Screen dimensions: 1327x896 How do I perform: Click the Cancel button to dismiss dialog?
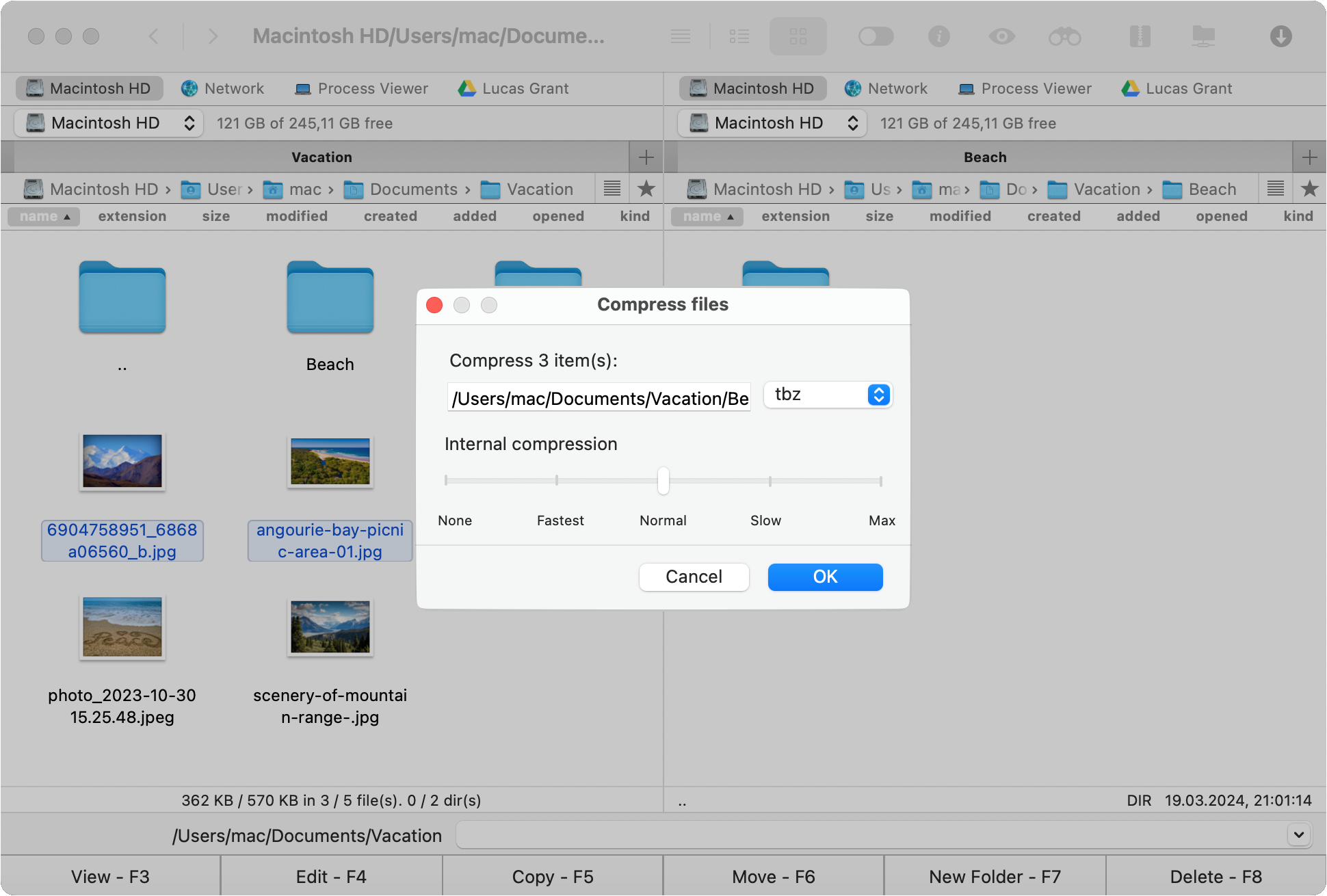694,576
